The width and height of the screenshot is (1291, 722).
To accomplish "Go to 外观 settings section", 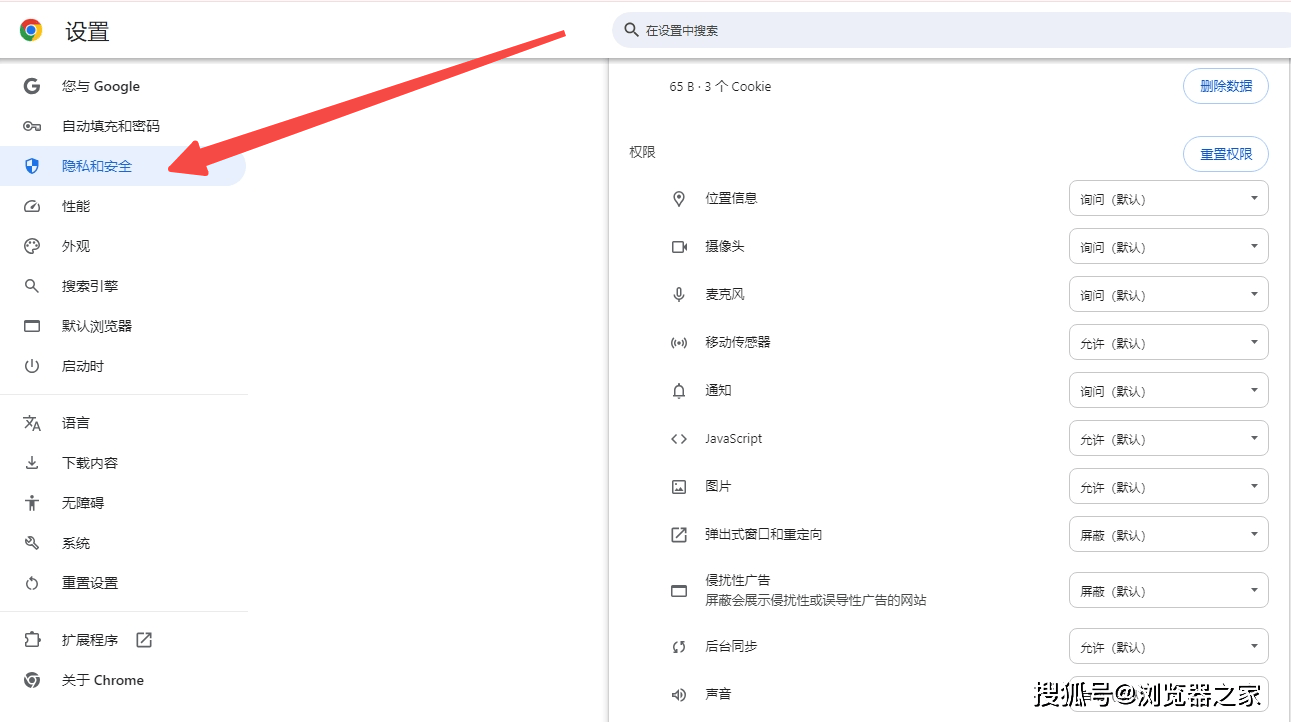I will (x=123, y=246).
